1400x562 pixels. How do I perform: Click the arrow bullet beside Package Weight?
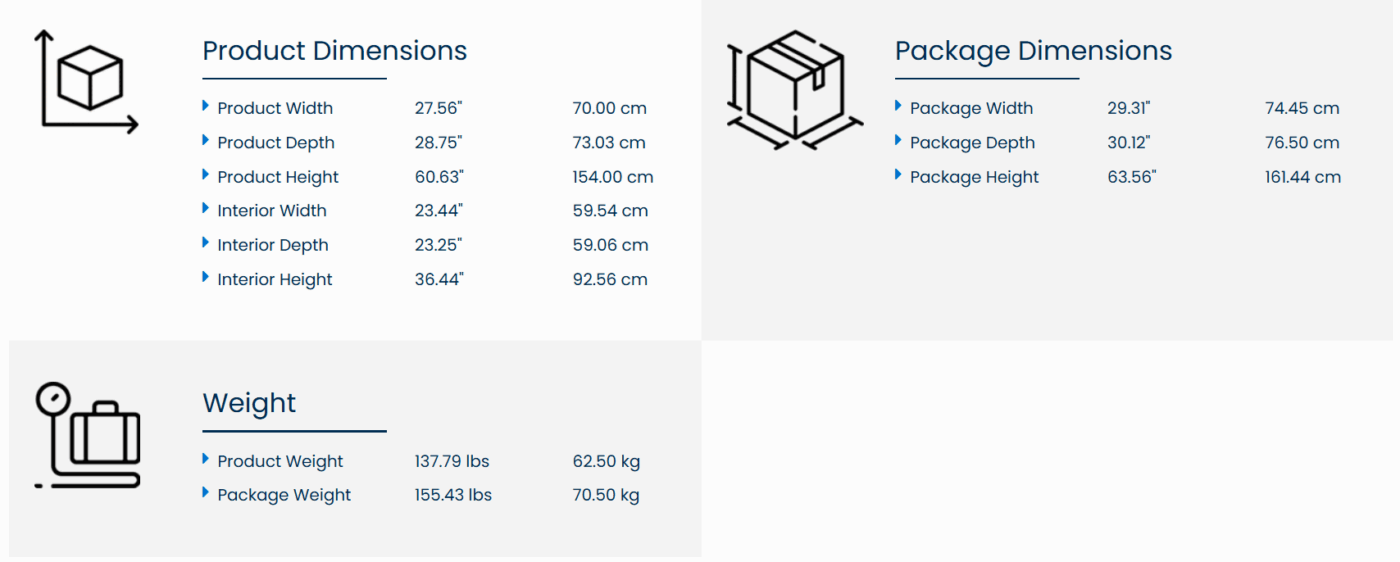206,493
